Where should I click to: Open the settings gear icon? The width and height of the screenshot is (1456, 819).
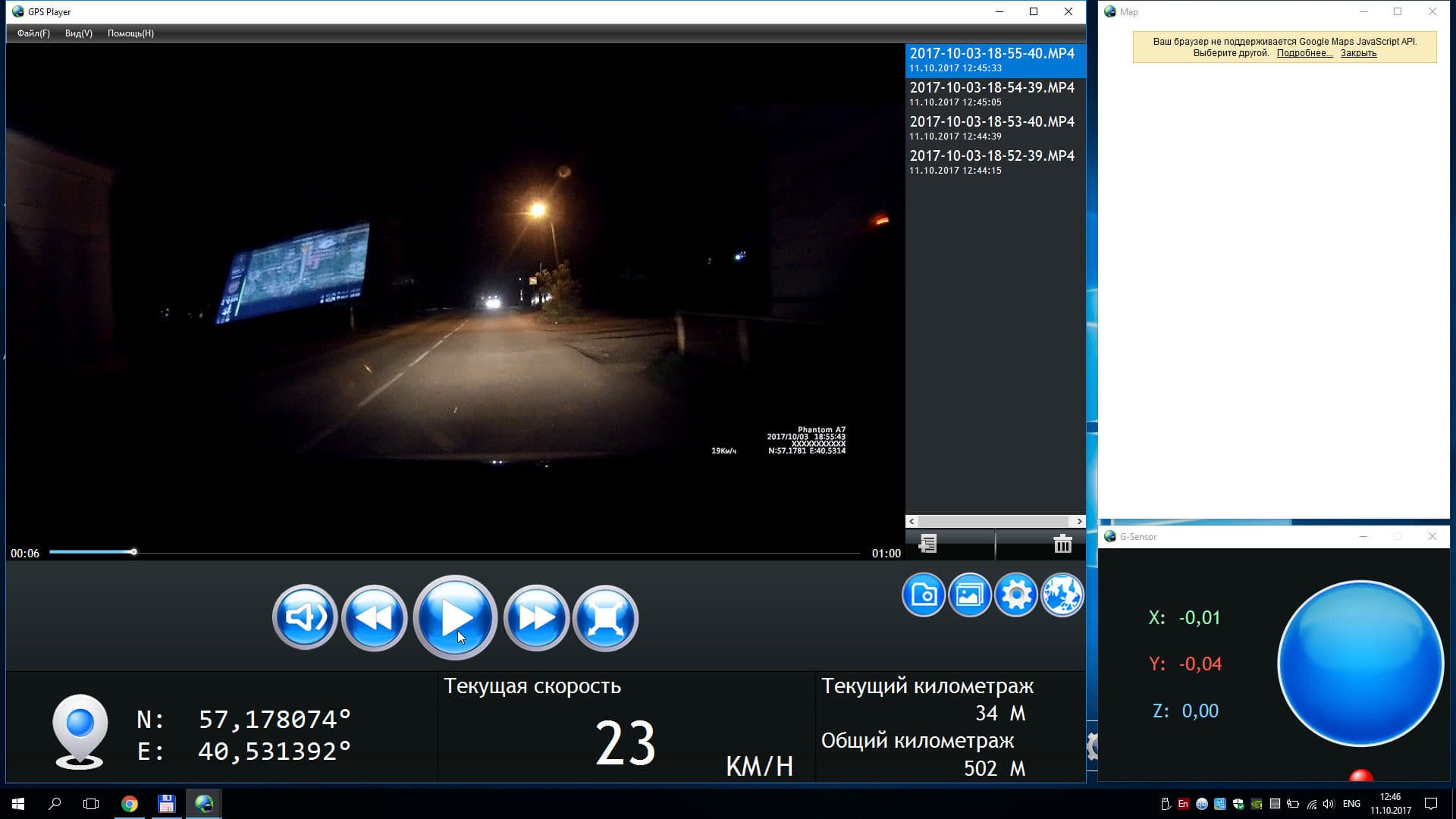pos(1015,595)
